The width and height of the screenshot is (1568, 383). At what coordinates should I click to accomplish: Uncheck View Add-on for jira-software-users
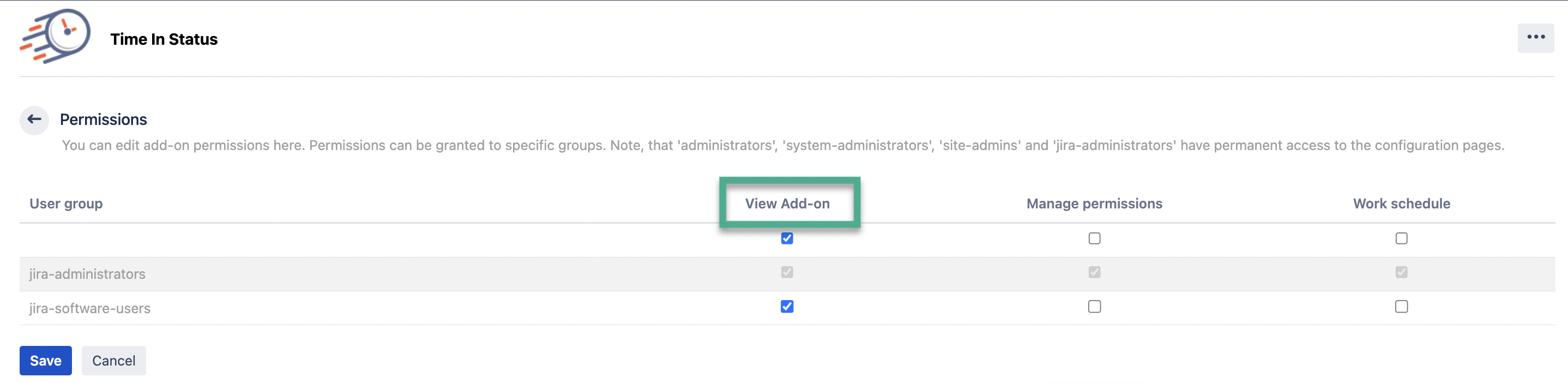coord(787,306)
